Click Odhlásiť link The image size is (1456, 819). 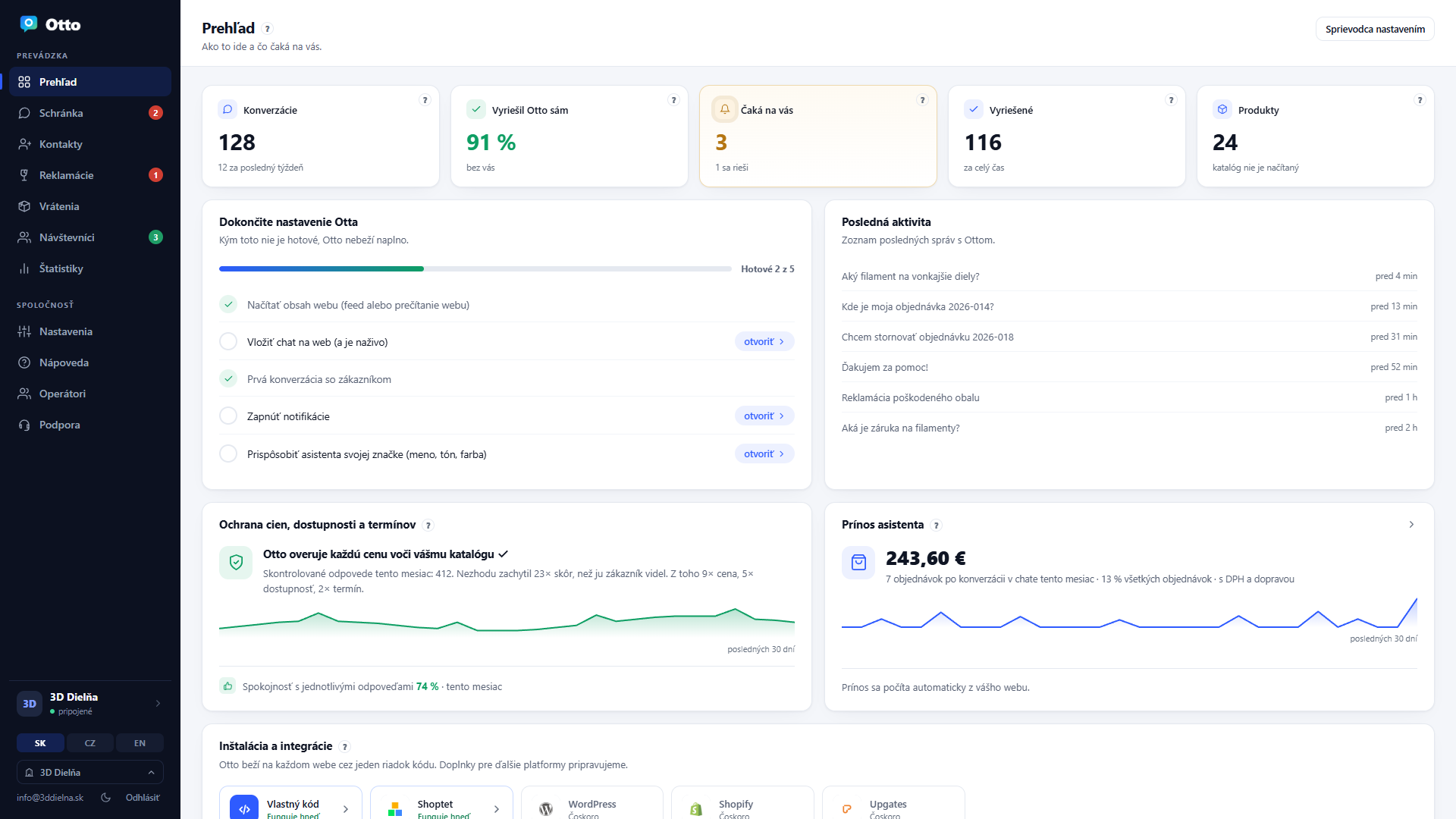click(x=143, y=797)
